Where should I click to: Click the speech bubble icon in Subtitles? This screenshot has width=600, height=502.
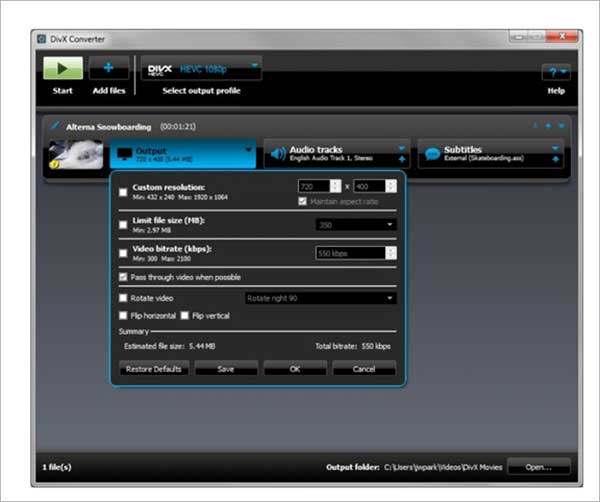click(432, 154)
